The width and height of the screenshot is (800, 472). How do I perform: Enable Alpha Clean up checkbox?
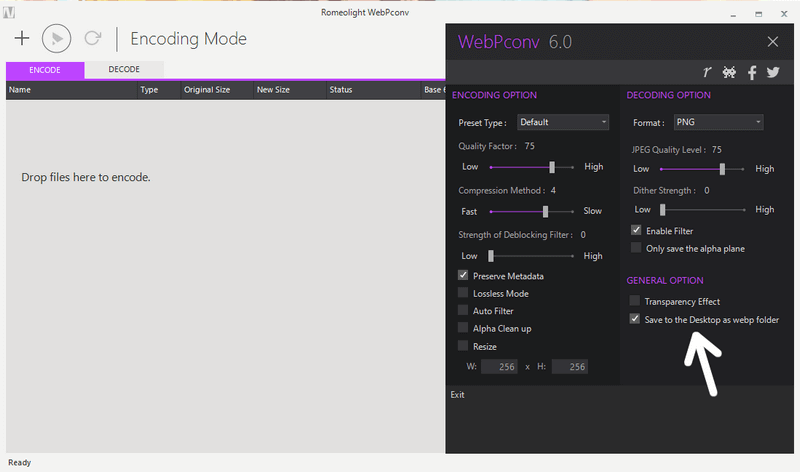click(463, 328)
